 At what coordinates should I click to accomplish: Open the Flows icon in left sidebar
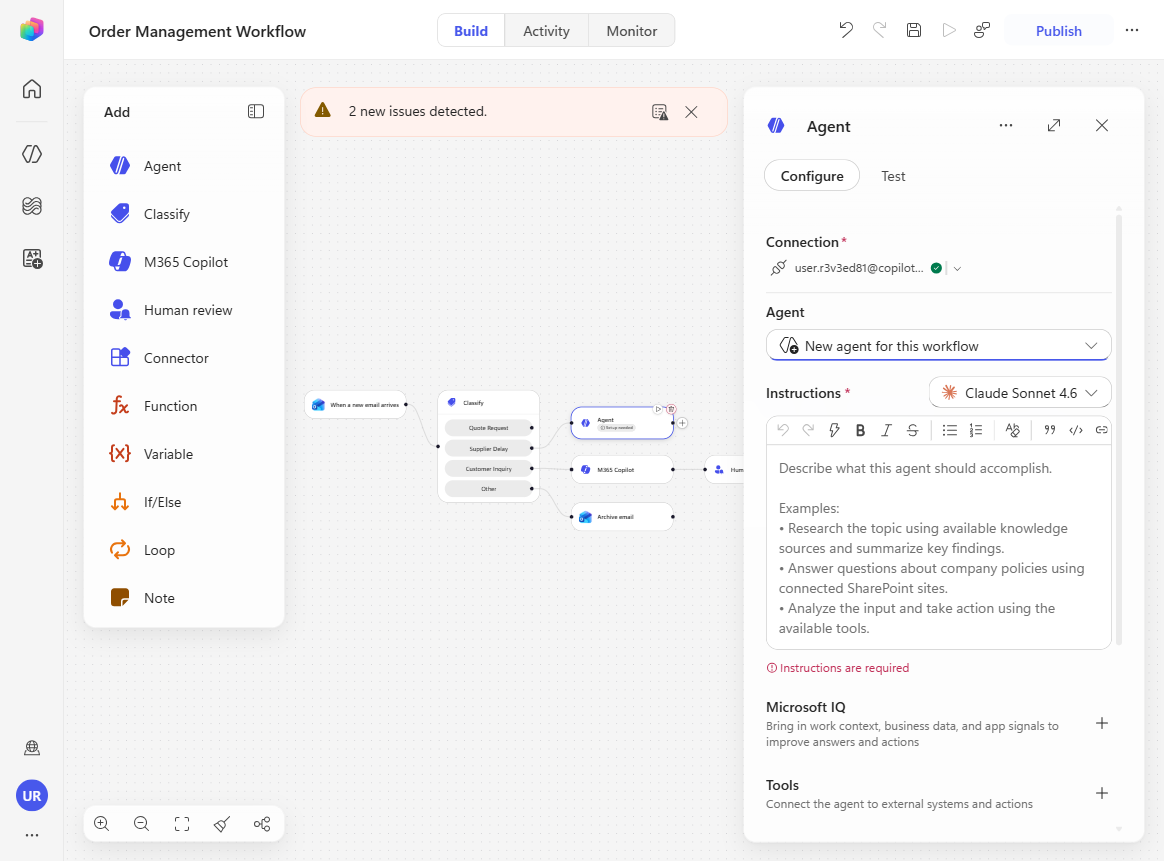(32, 206)
